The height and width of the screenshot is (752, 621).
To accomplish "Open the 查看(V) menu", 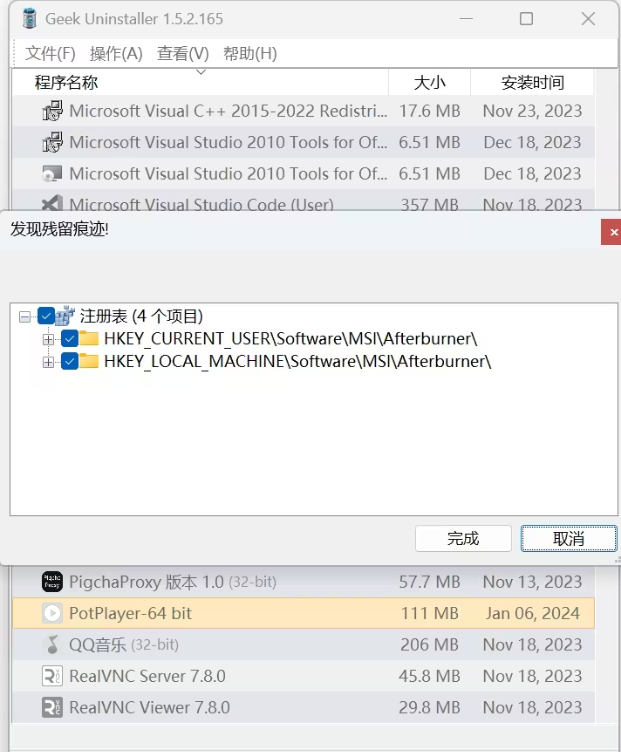I will 183,53.
